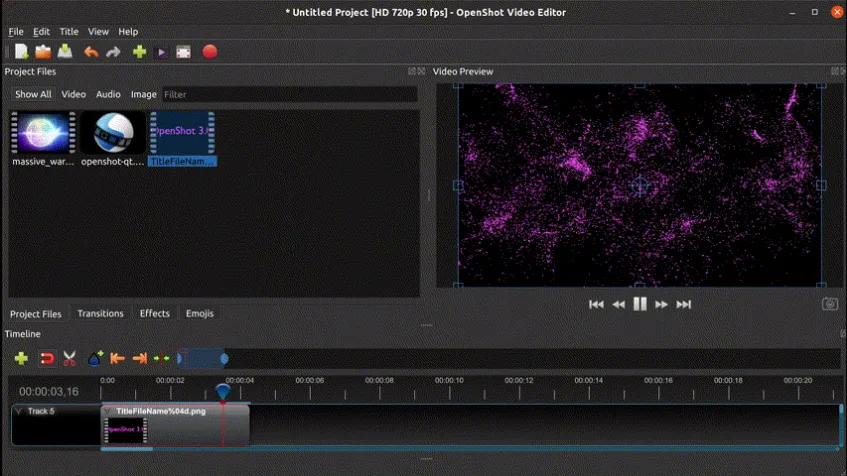Save current frame with camera icon
Screen dimensions: 847x476
[829, 304]
